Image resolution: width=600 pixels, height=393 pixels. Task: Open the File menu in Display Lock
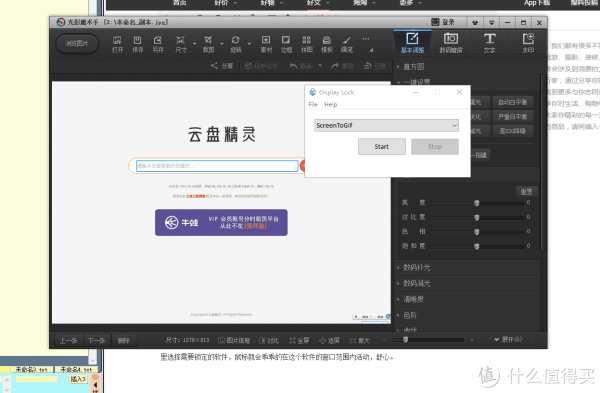click(x=313, y=104)
